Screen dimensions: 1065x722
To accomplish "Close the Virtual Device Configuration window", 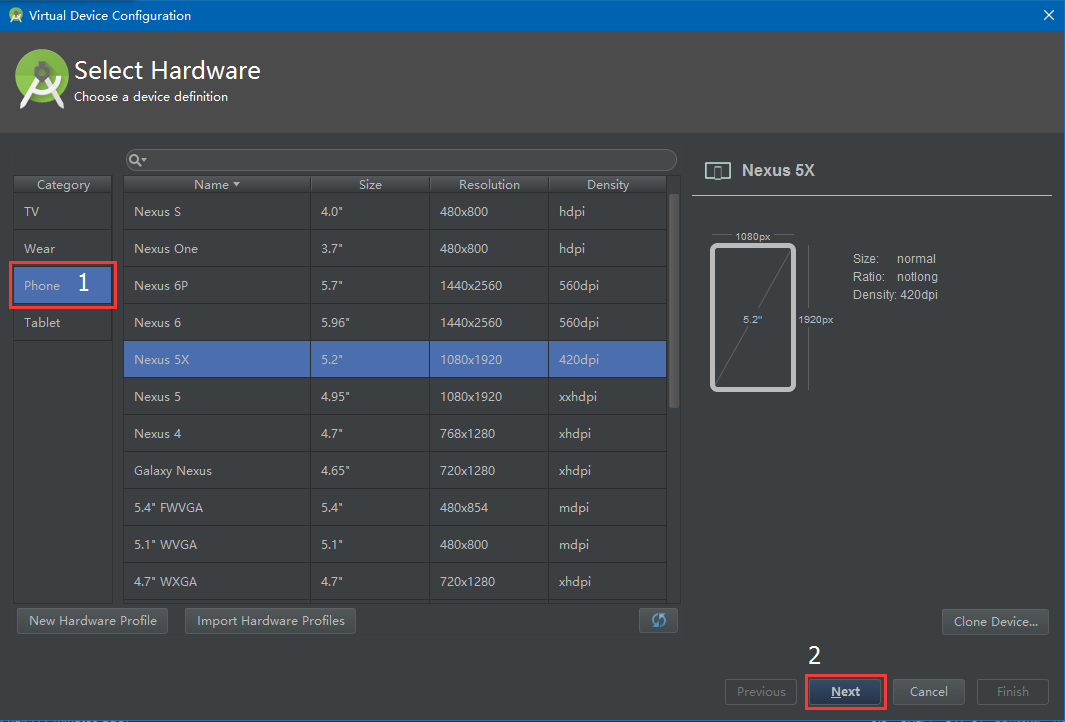I will pyautogui.click(x=1048, y=15).
